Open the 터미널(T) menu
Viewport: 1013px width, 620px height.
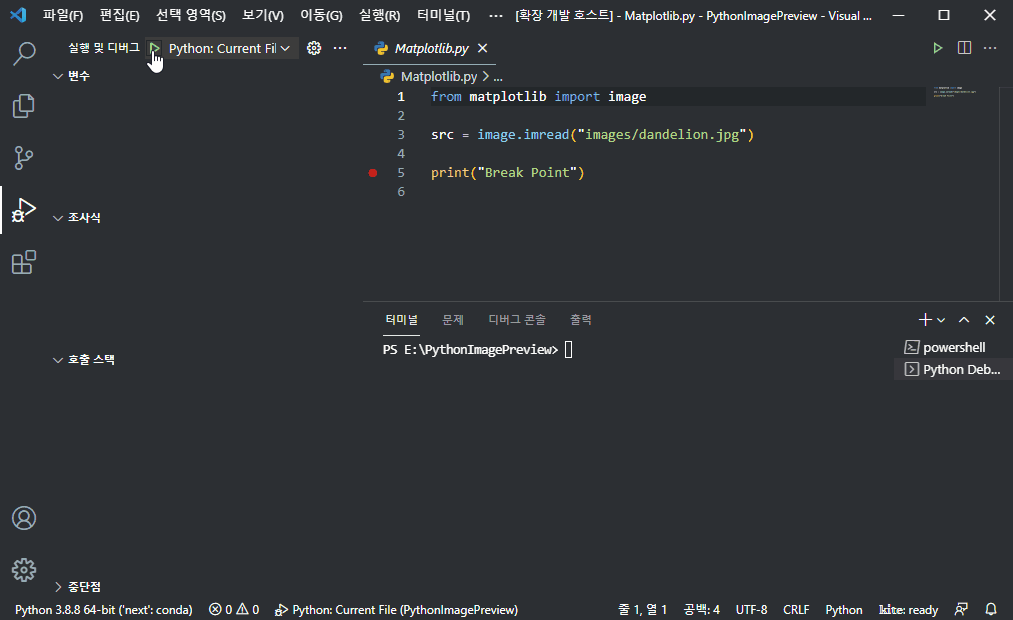tap(443, 16)
